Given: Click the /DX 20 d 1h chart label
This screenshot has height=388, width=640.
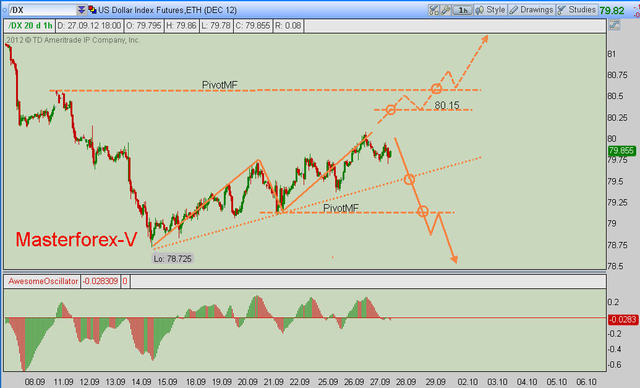Looking at the screenshot, I should 30,26.
